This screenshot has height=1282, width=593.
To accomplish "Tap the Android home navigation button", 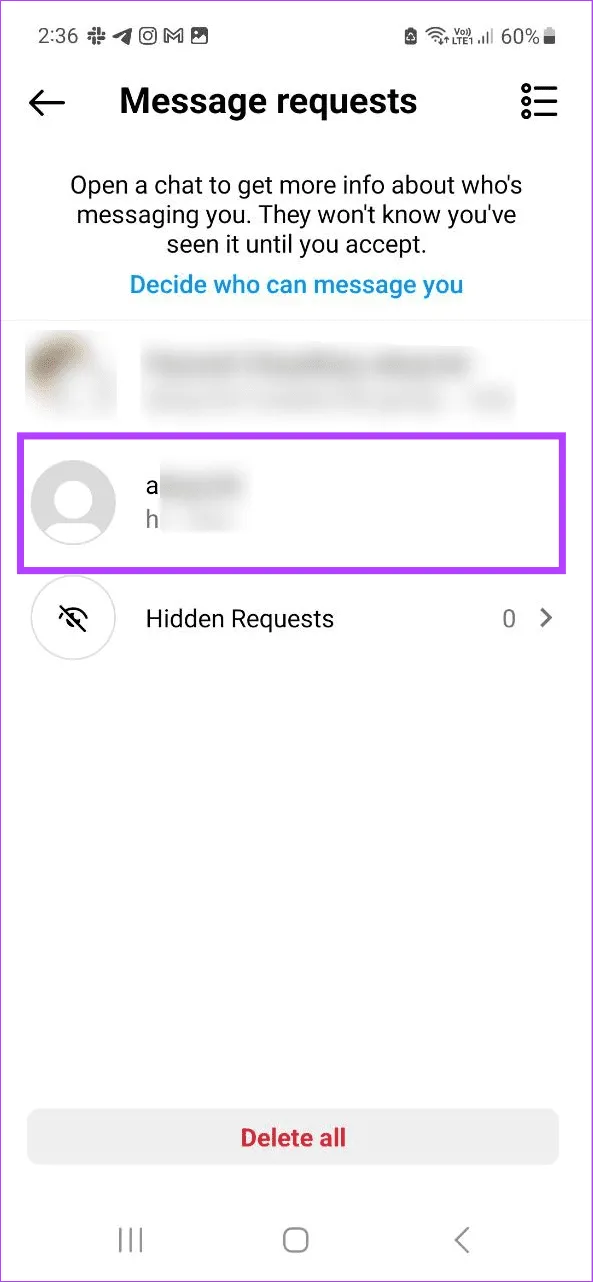I will coord(296,1240).
